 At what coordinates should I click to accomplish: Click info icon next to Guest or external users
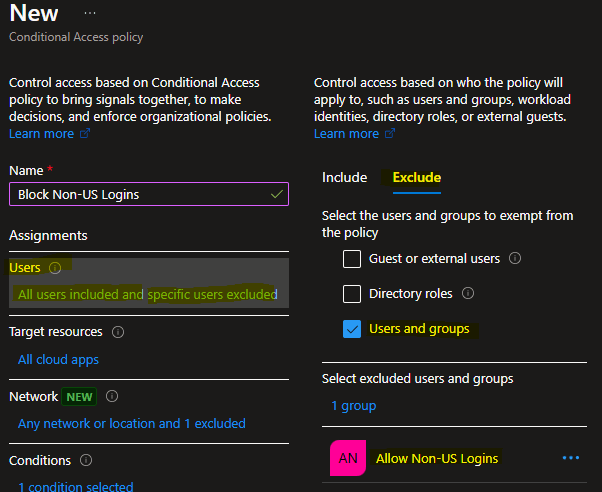(515, 259)
